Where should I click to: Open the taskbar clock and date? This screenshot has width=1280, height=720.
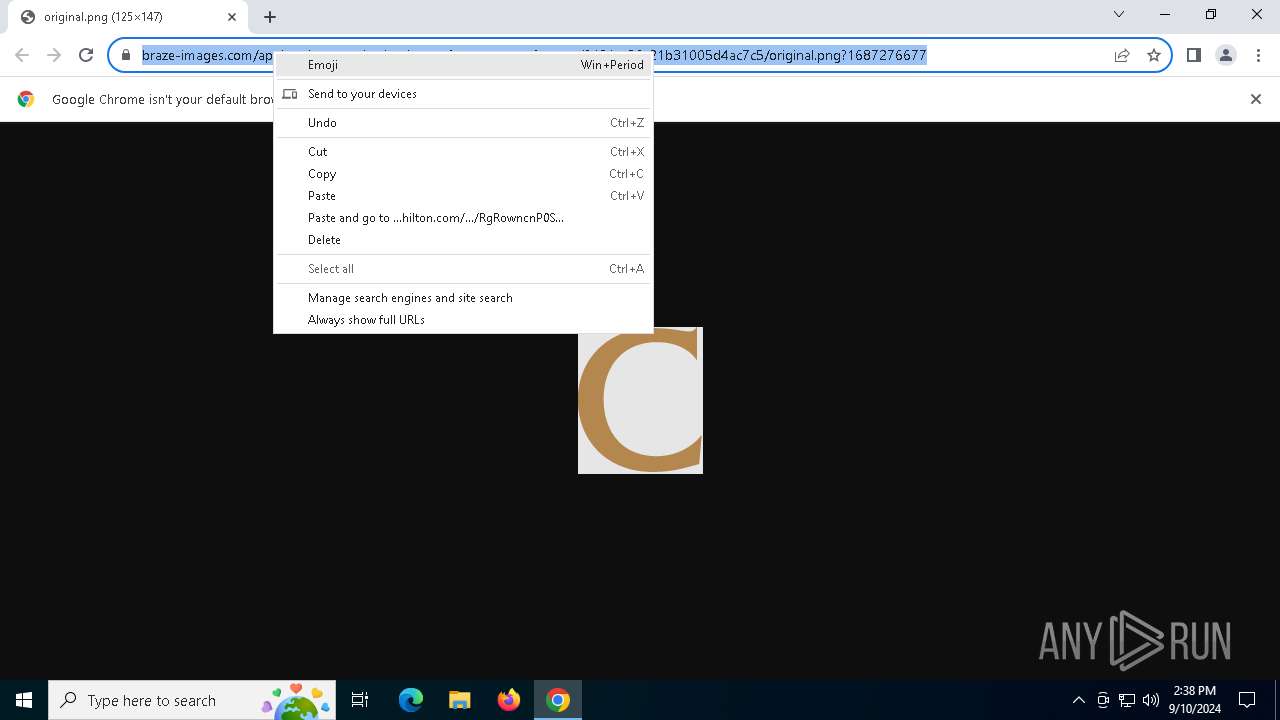click(1195, 700)
